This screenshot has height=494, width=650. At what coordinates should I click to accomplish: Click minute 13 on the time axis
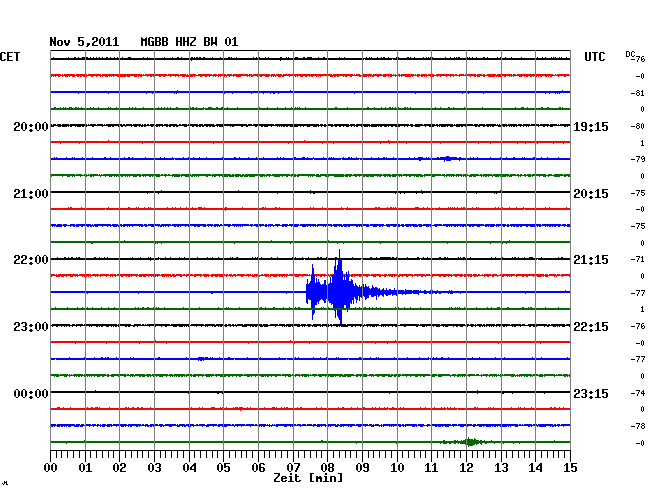pyautogui.click(x=501, y=467)
